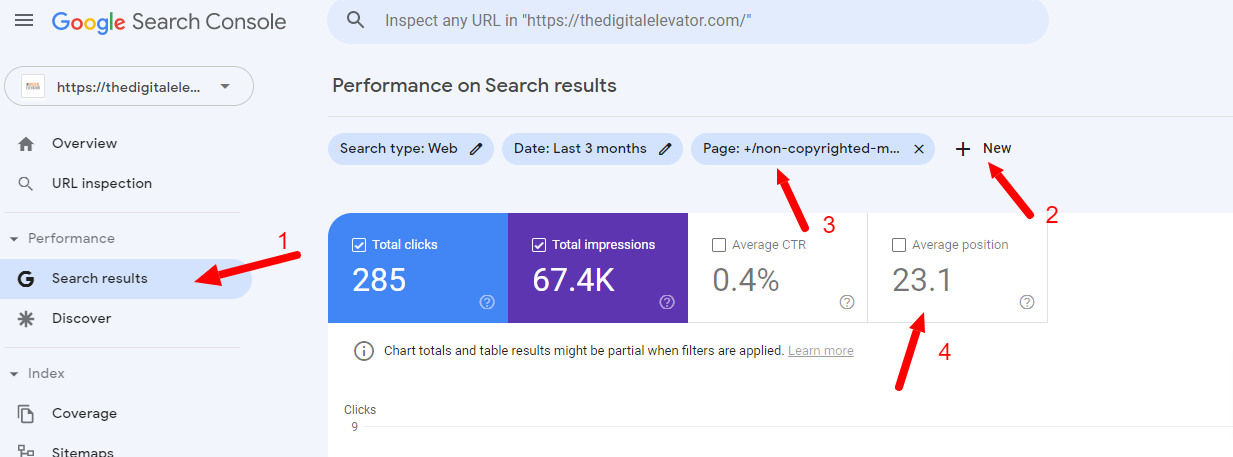Click the info icon beside chart totals notice
Image resolution: width=1233 pixels, height=457 pixels.
tap(364, 351)
